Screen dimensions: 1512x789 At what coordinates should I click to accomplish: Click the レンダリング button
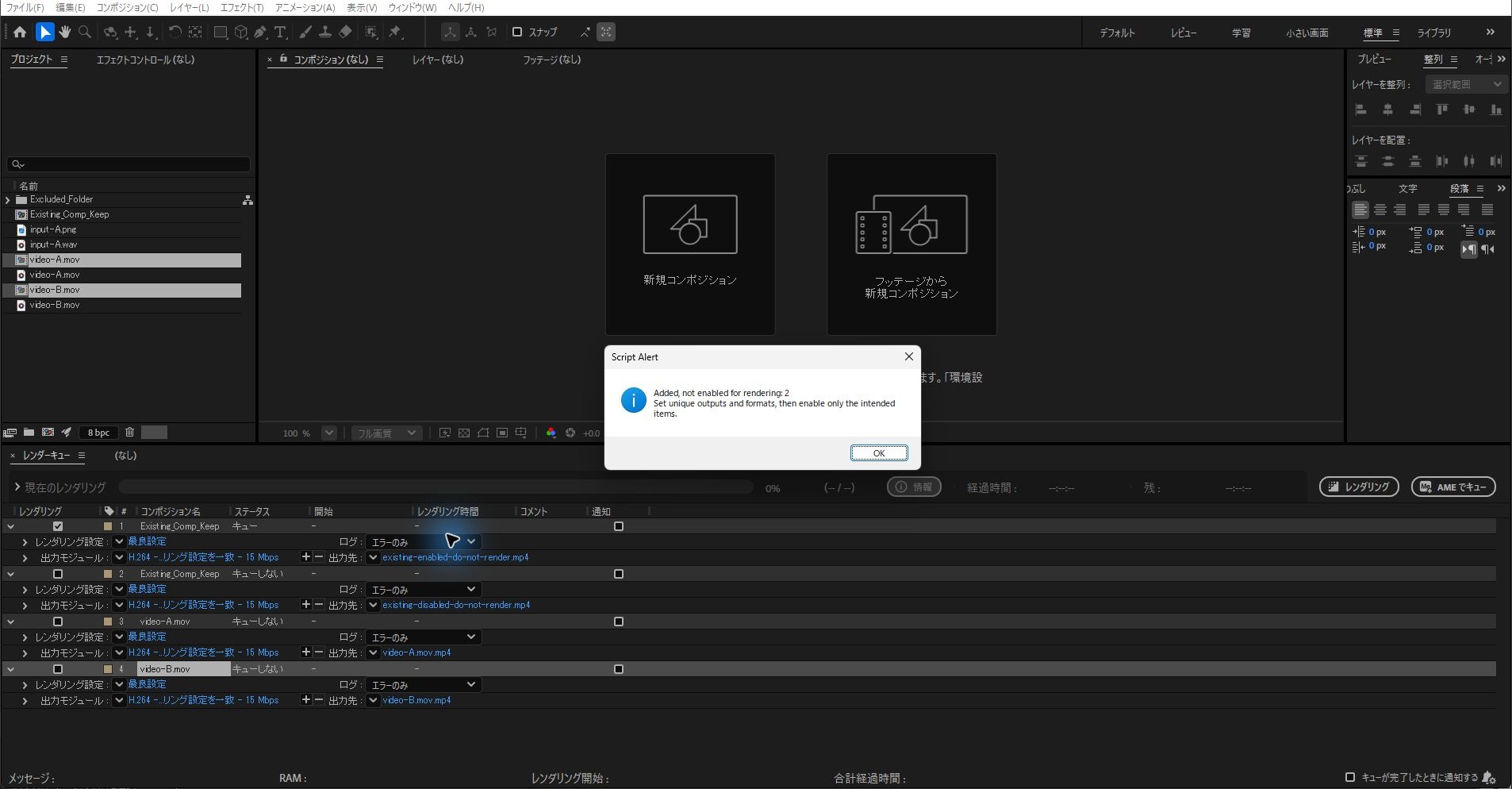[x=1359, y=487]
